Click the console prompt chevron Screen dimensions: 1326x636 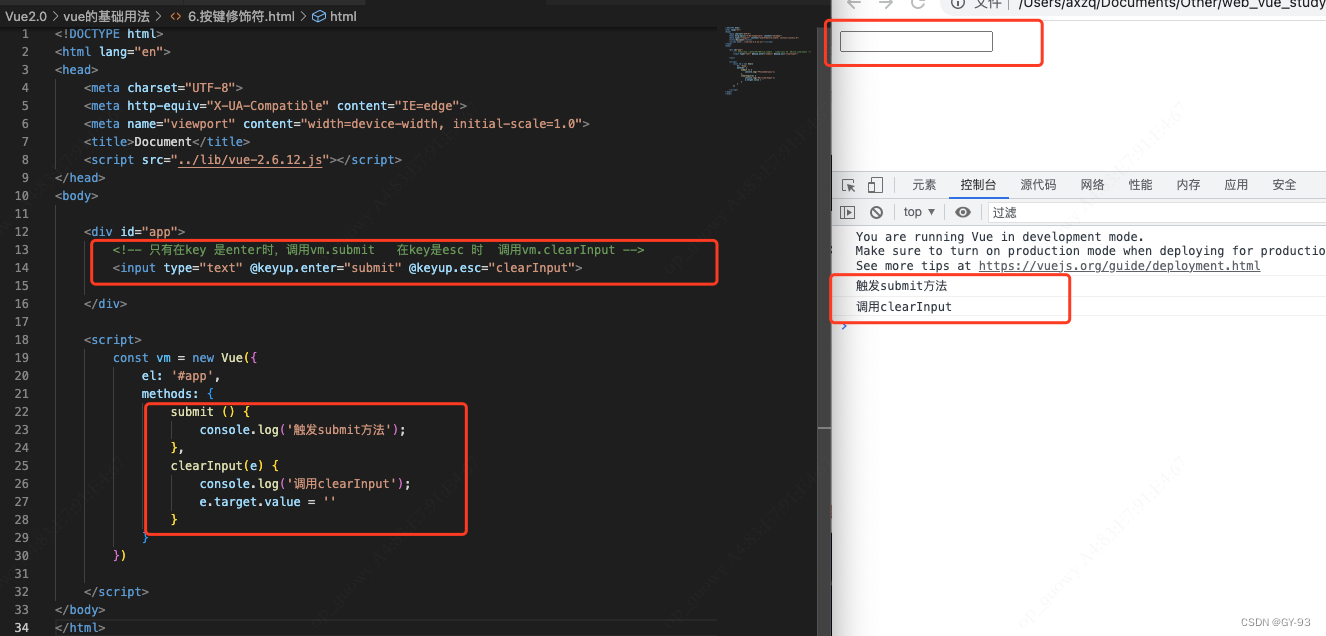pyautogui.click(x=844, y=326)
